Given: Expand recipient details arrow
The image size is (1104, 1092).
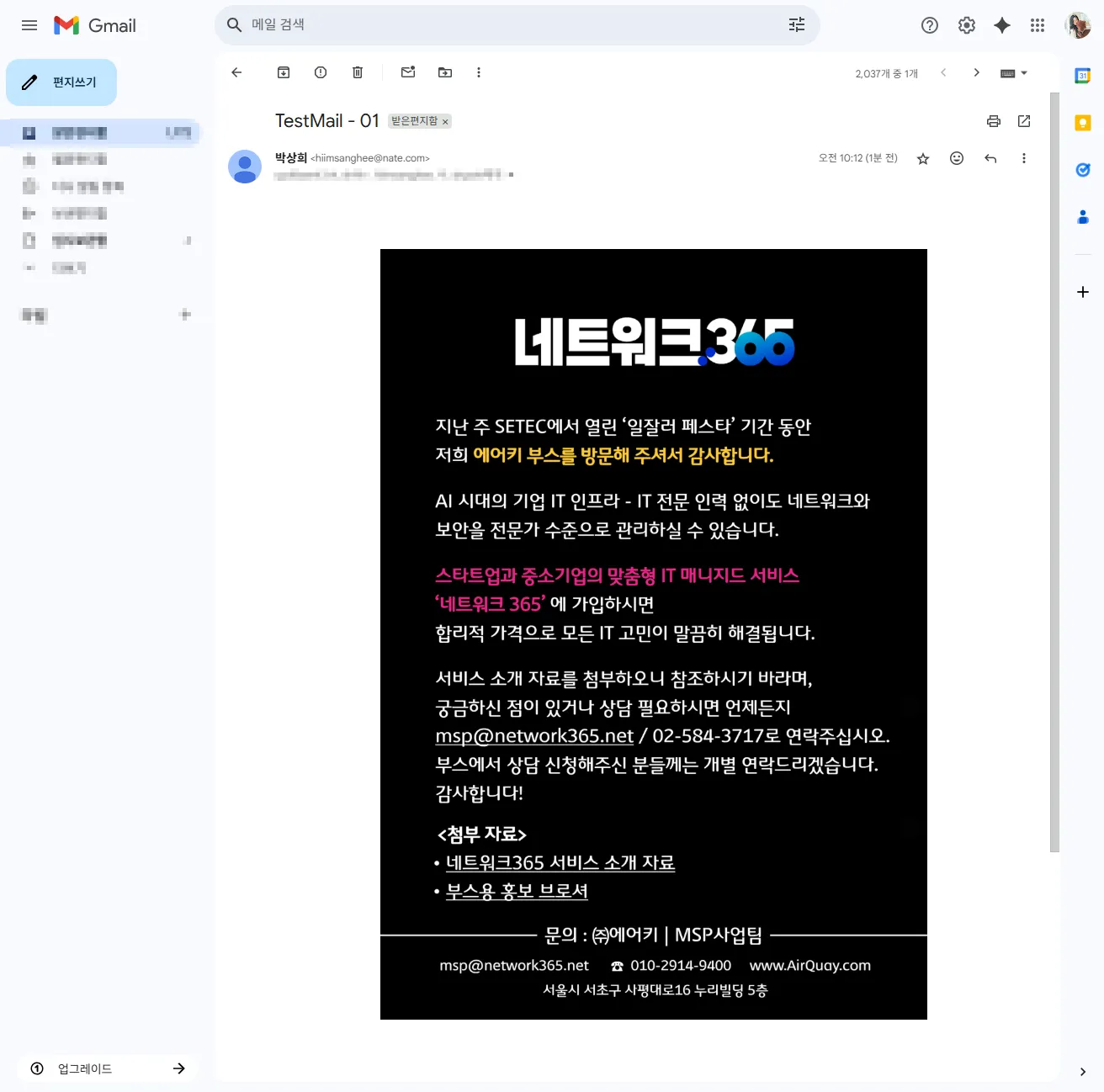Looking at the screenshot, I should (511, 175).
